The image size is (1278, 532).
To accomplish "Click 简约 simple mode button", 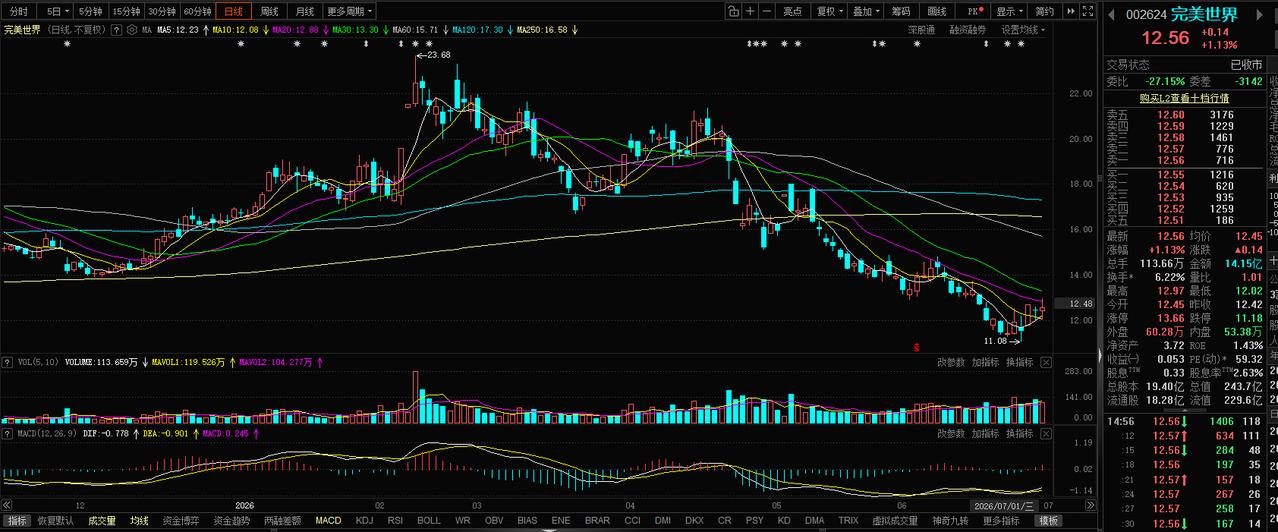I will coord(1044,11).
